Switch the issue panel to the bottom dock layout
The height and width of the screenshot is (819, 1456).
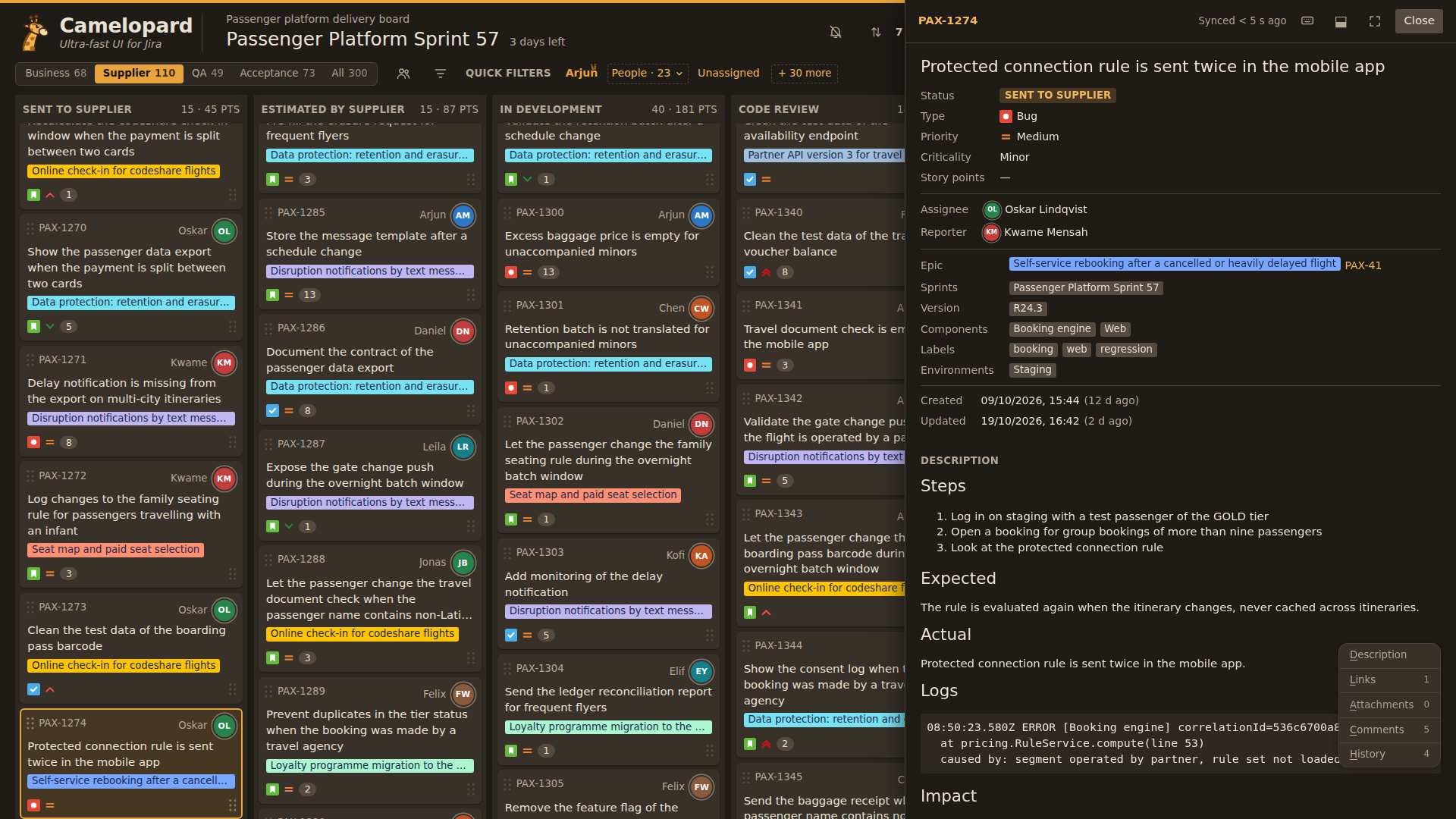pyautogui.click(x=1341, y=21)
